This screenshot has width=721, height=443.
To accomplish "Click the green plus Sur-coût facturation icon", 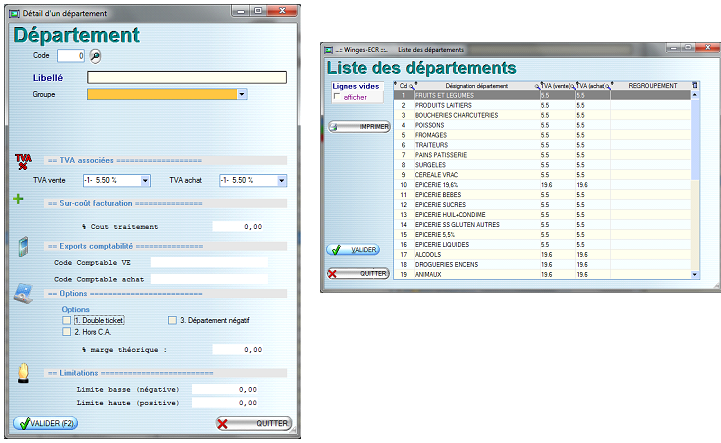I will [18, 199].
